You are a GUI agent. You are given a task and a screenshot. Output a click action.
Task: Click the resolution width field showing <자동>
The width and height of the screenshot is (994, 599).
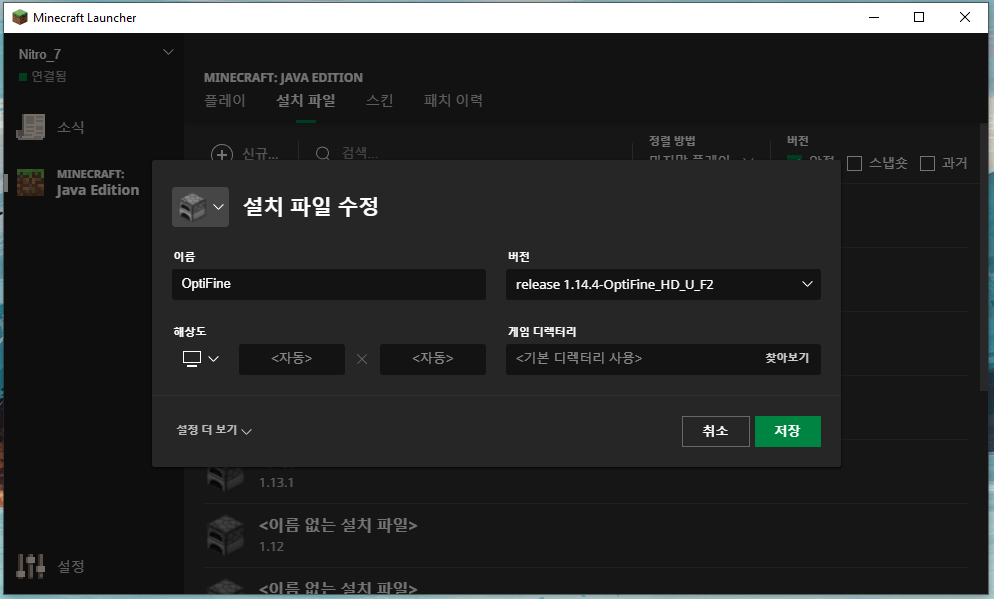pyautogui.click(x=292, y=359)
